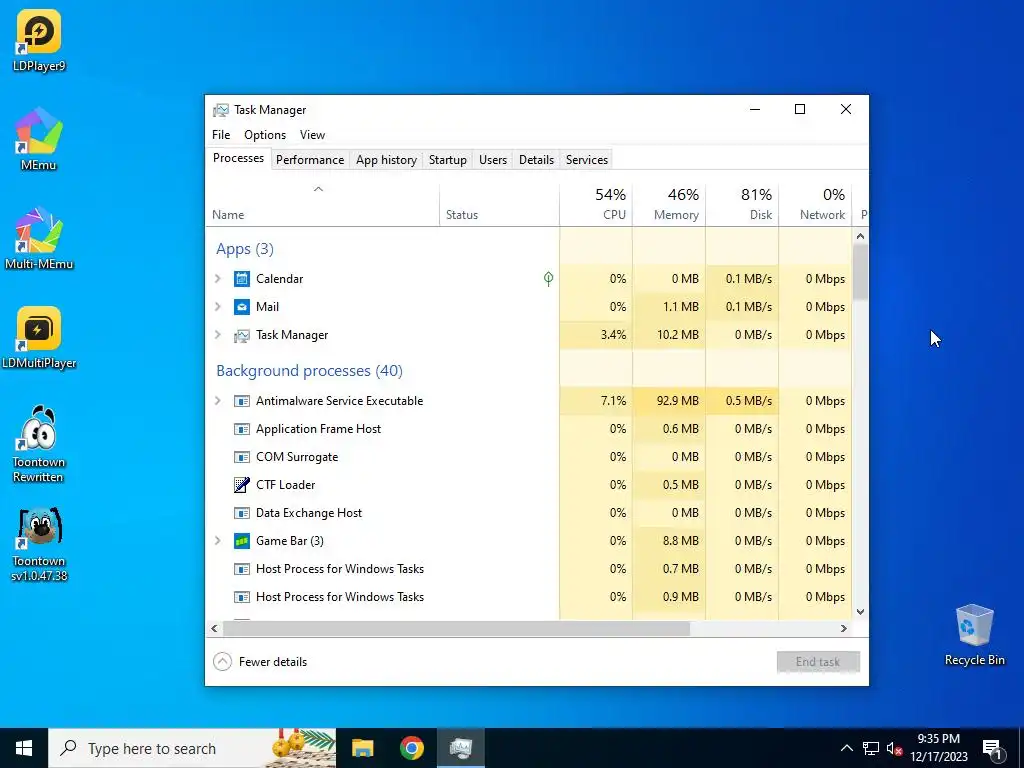Open the LDPlayer9 desktop shortcut

pos(39,40)
